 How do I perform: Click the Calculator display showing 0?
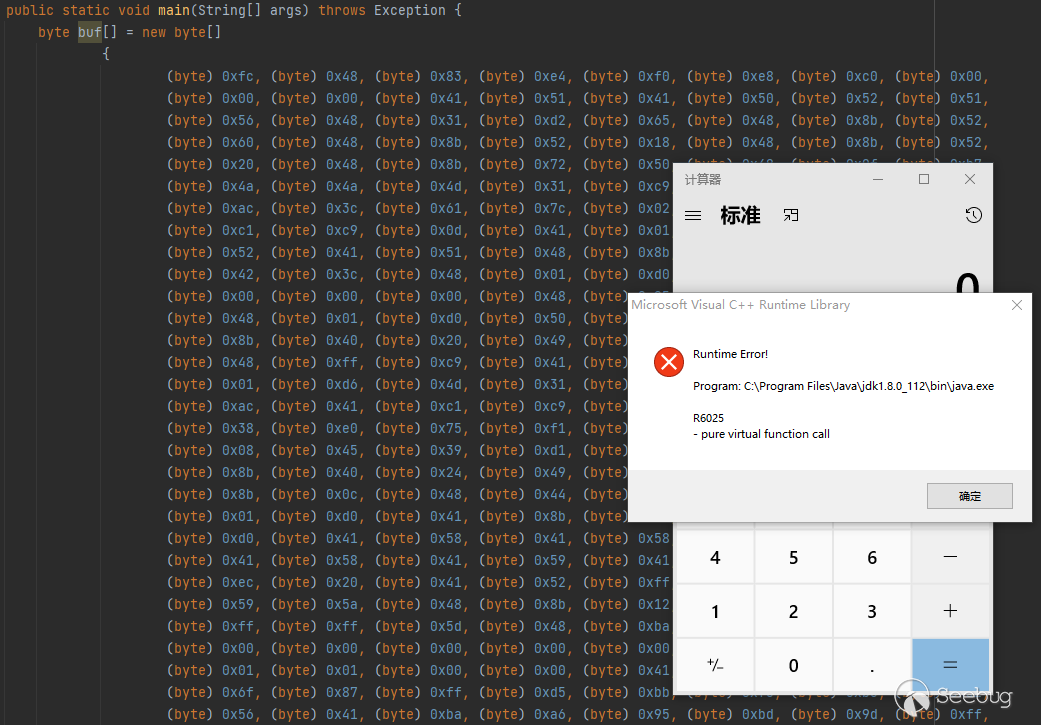(967, 283)
